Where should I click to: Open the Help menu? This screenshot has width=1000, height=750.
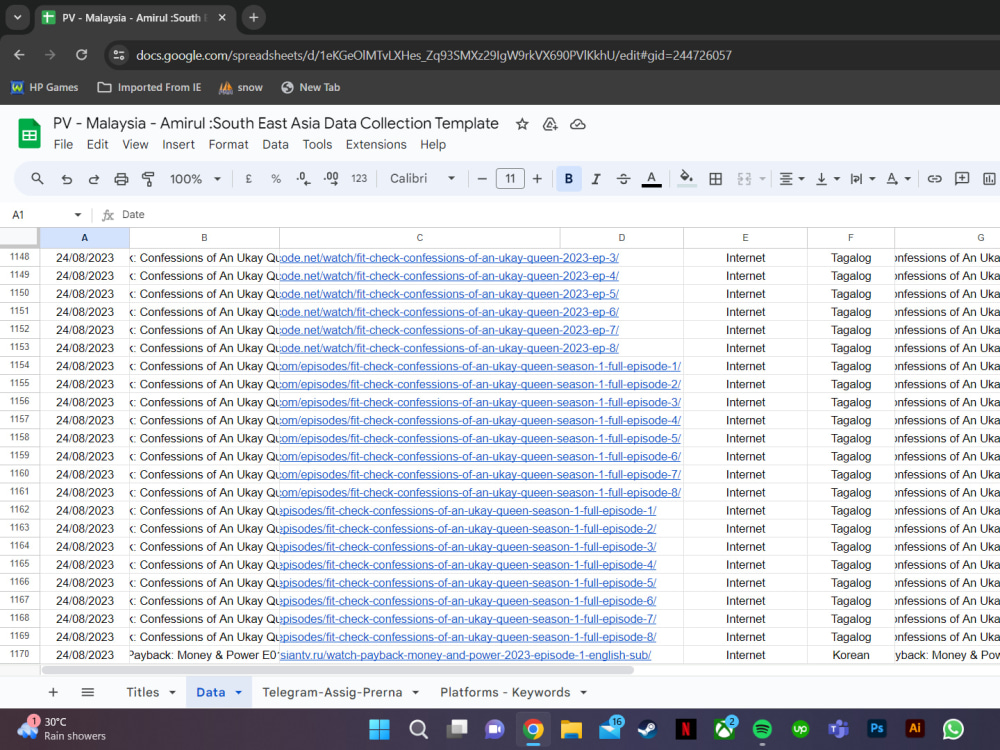pyautogui.click(x=433, y=145)
